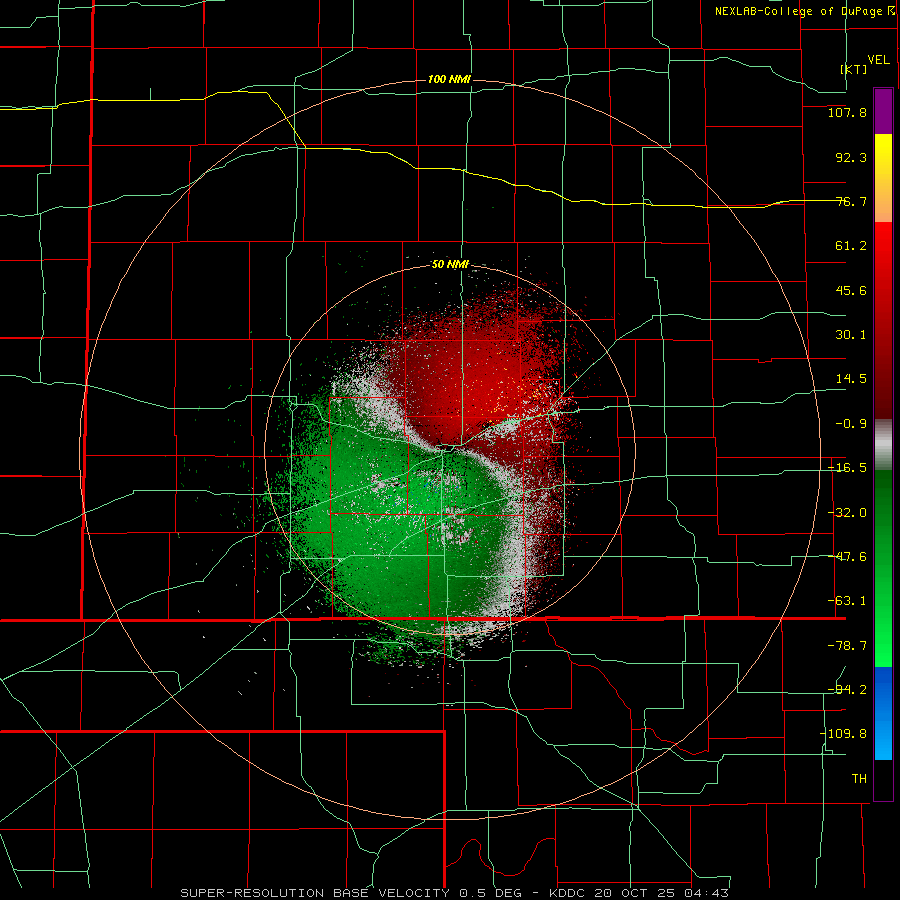
Task: Click the 61.2 velocity scale value
Action: tap(851, 246)
